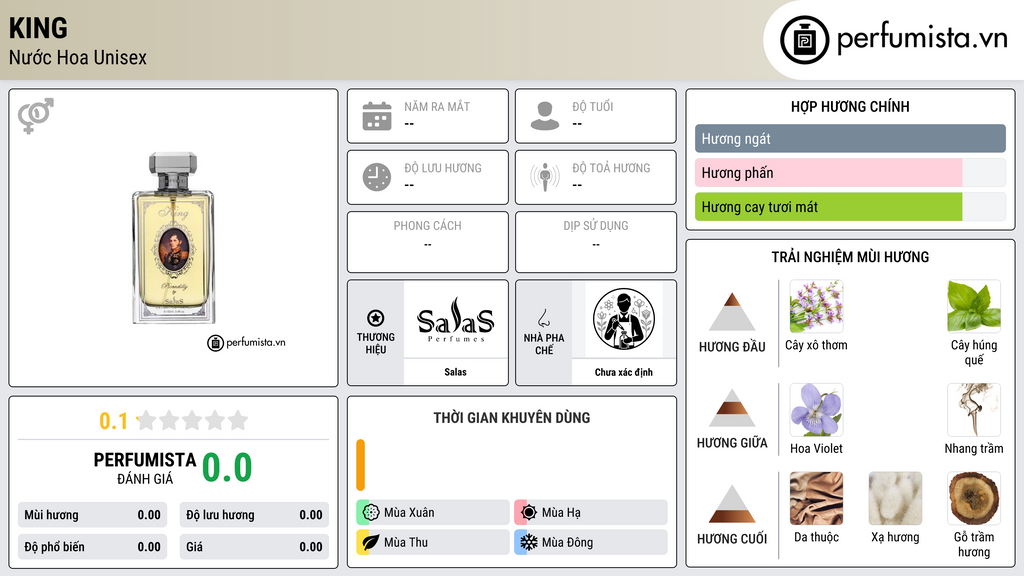Click the Độ lưu hương score row
The height and width of the screenshot is (576, 1024).
click(x=254, y=515)
